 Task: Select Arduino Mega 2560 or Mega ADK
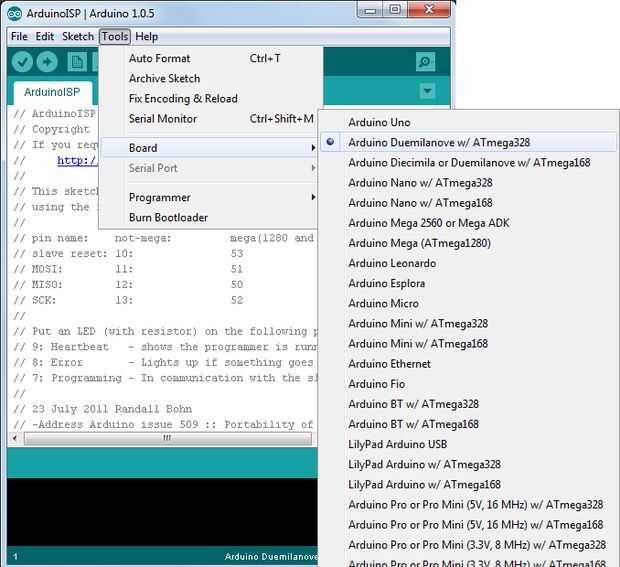click(x=469, y=223)
